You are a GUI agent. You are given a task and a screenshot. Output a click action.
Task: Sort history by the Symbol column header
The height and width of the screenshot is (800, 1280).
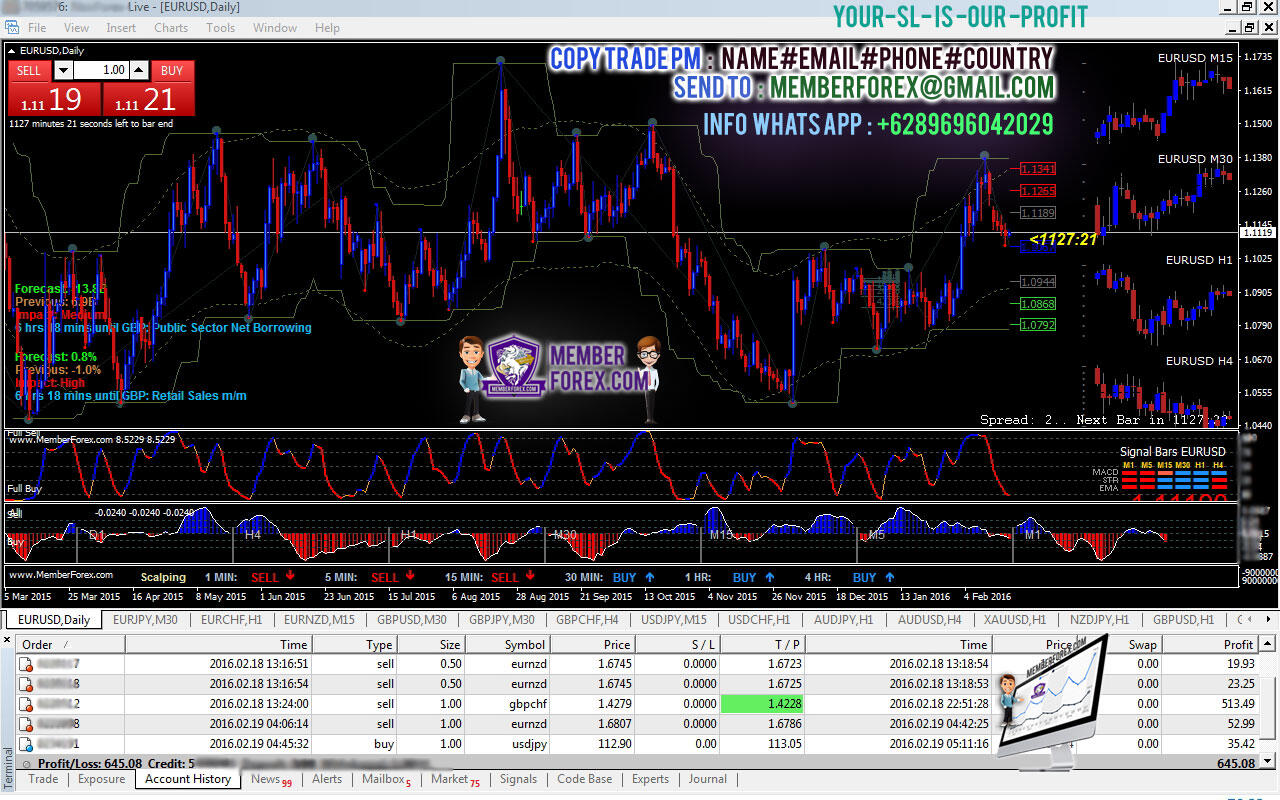[508, 645]
